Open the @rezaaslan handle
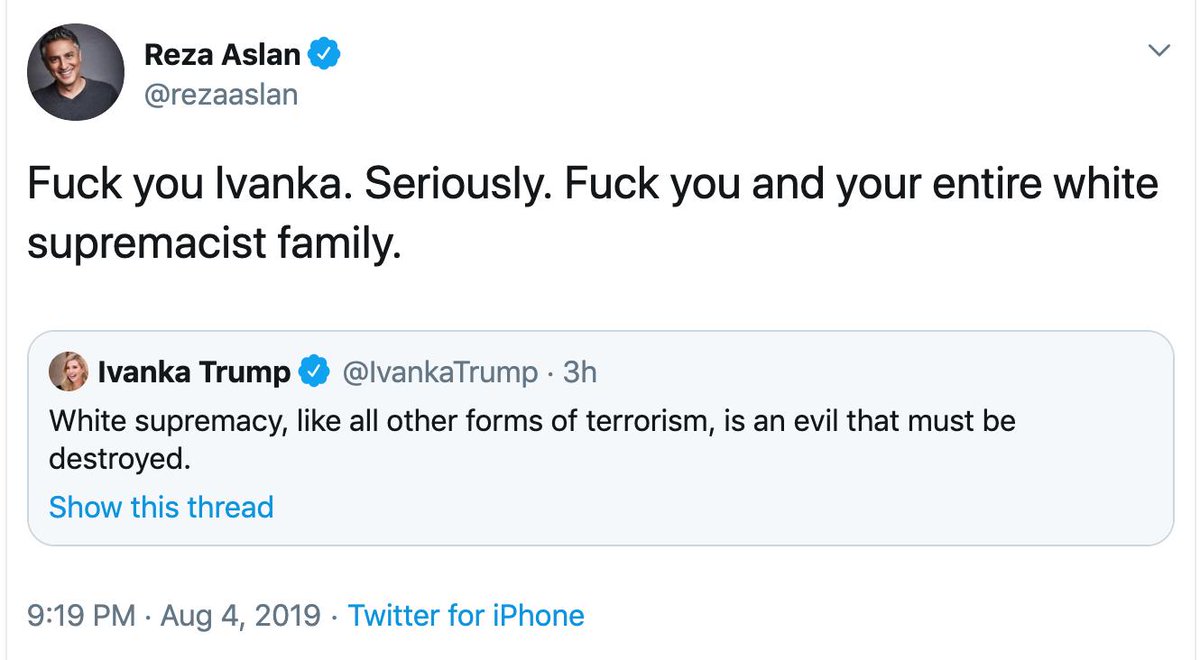 click(x=220, y=95)
